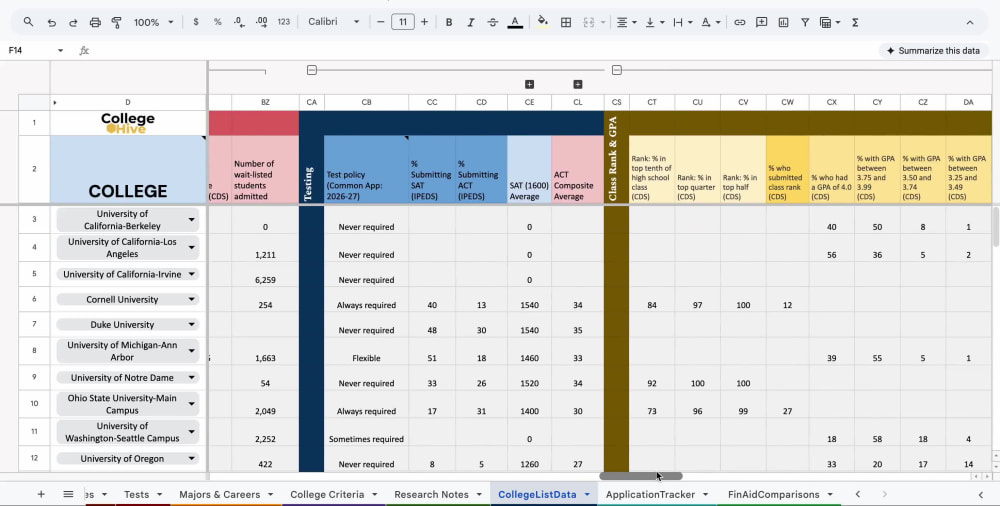This screenshot has height=506, width=1000.
Task: Switch to Research Notes tab
Action: (431, 495)
